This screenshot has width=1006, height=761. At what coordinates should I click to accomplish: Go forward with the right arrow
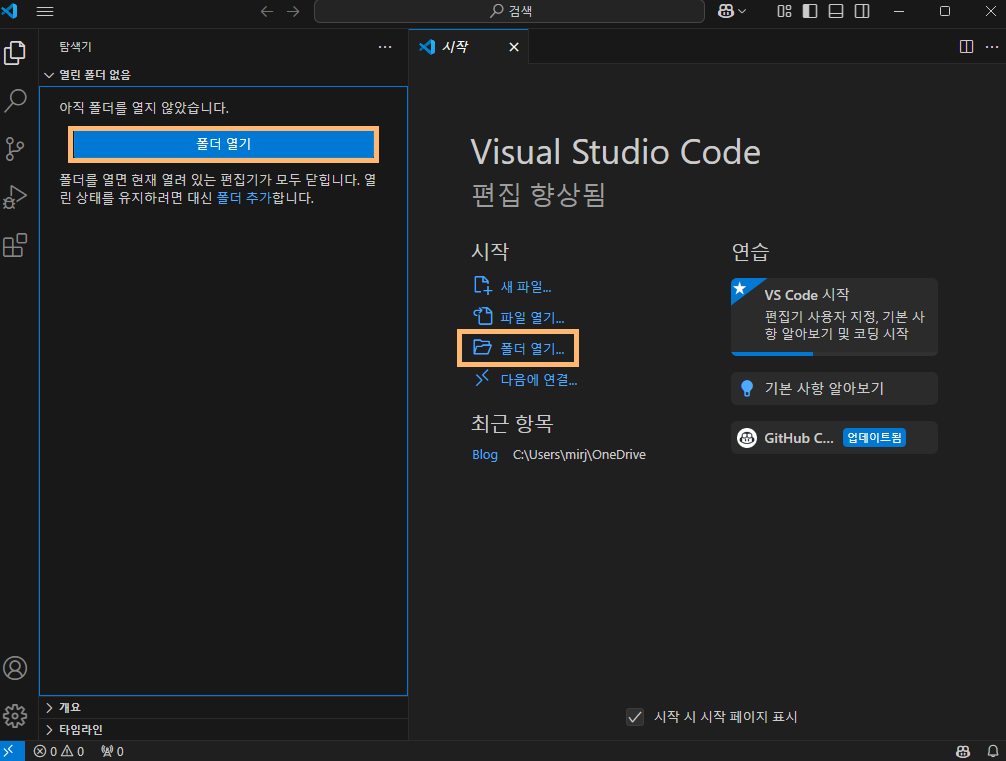point(293,12)
